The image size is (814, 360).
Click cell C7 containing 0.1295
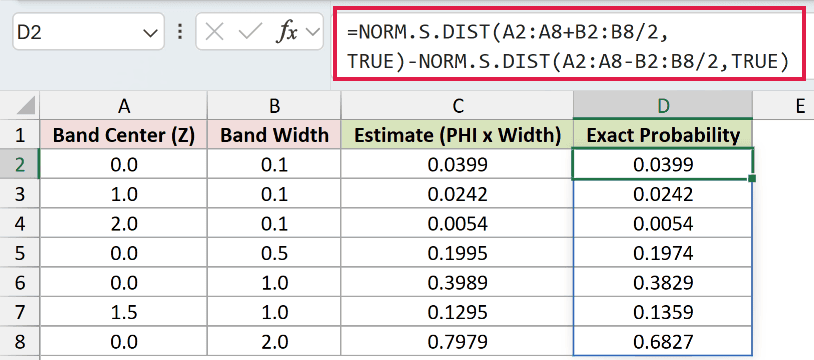[x=457, y=312]
